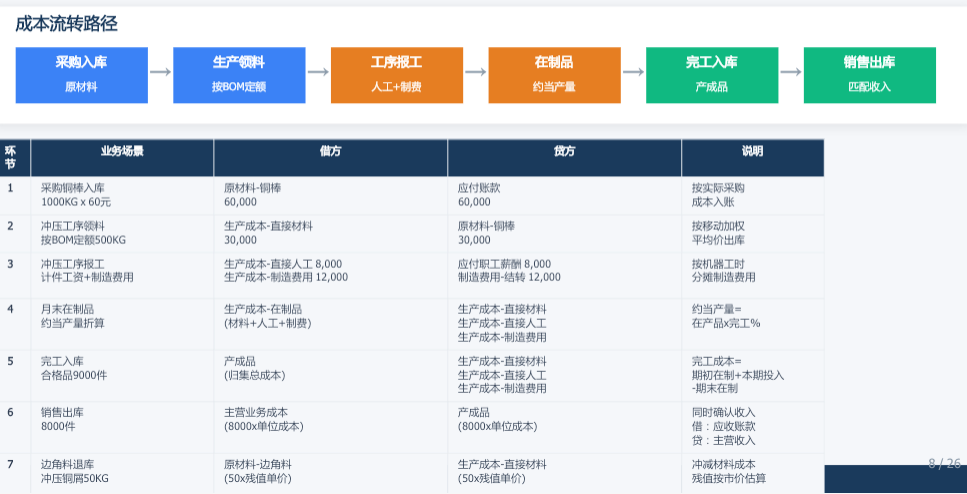Image resolution: width=967 pixels, height=494 pixels.
Task: Click row number 7 in 环节 column
Action: point(10,464)
